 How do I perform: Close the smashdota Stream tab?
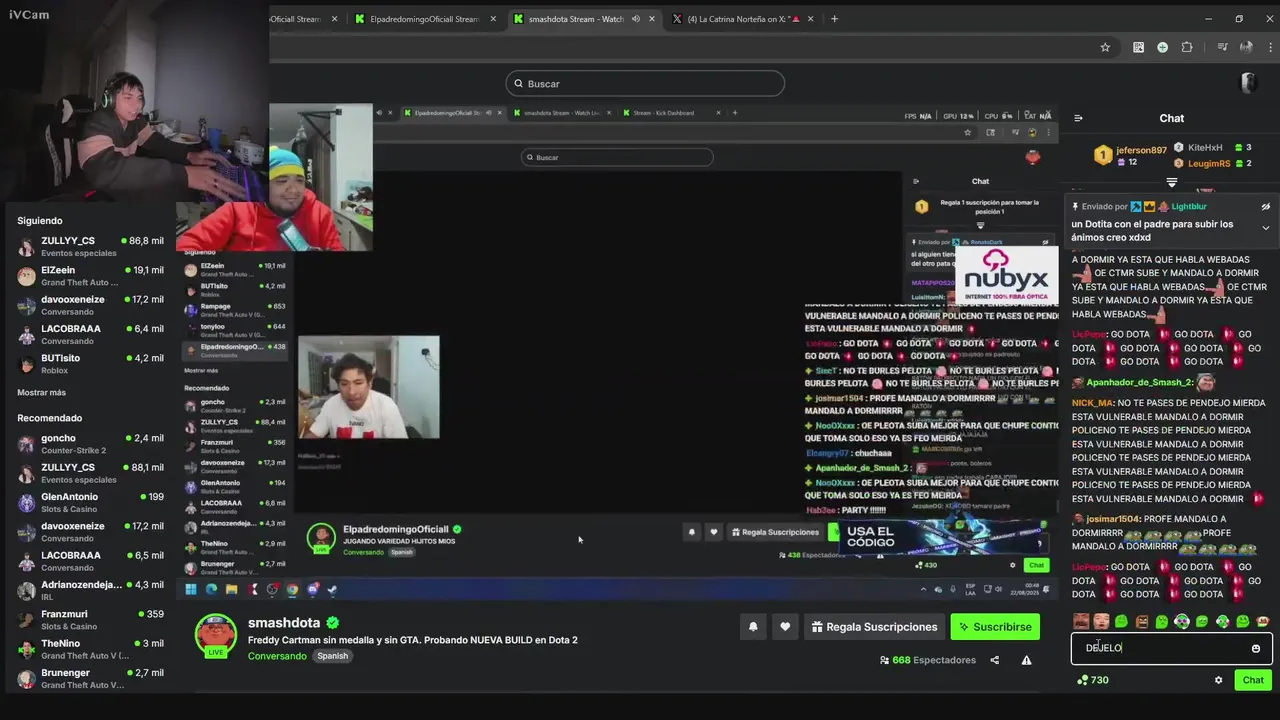point(652,19)
